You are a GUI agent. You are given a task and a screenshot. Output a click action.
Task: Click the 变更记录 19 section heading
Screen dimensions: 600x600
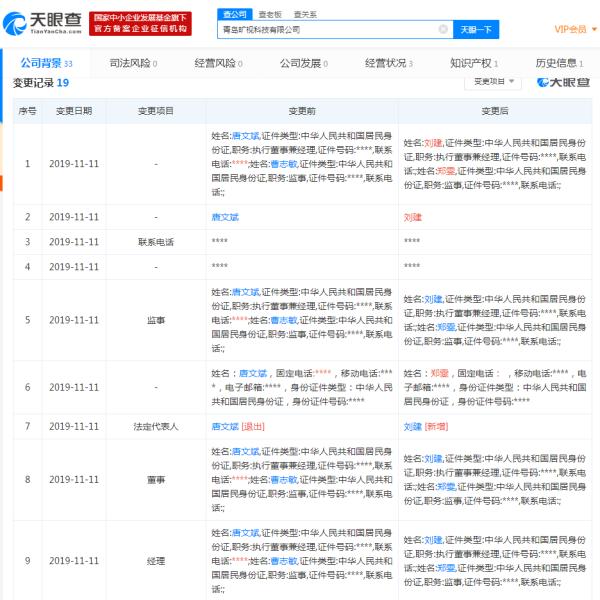point(41,83)
